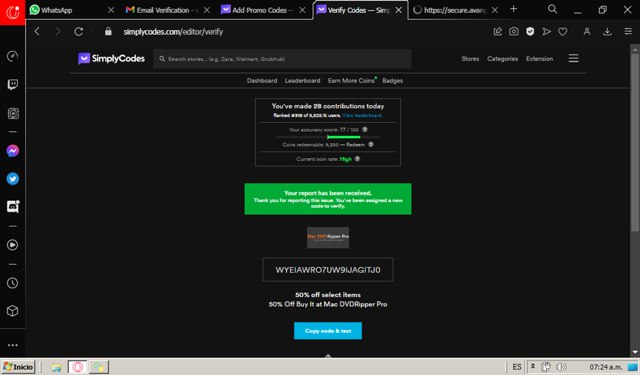640x375 pixels.
Task: Switch to the Email Verification Gmail tab
Action: pyautogui.click(x=162, y=10)
